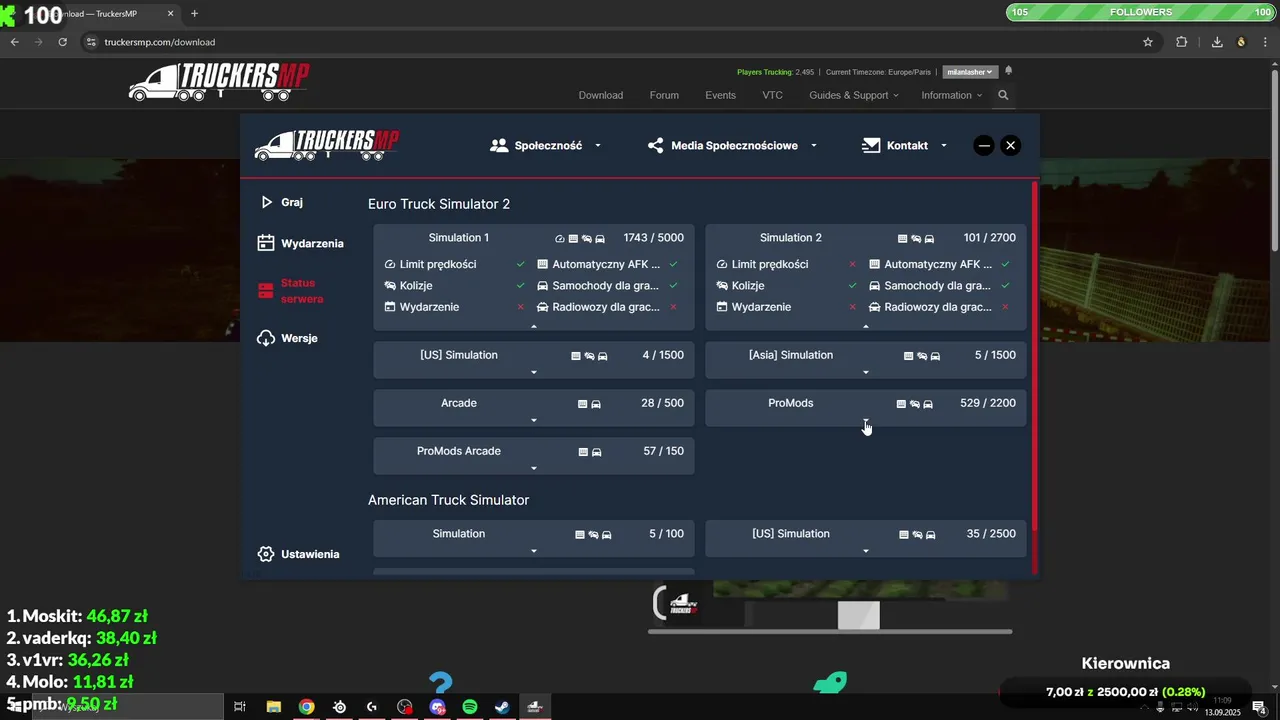Open Steam from the taskbar
This screenshot has width=1280, height=720.
502,707
